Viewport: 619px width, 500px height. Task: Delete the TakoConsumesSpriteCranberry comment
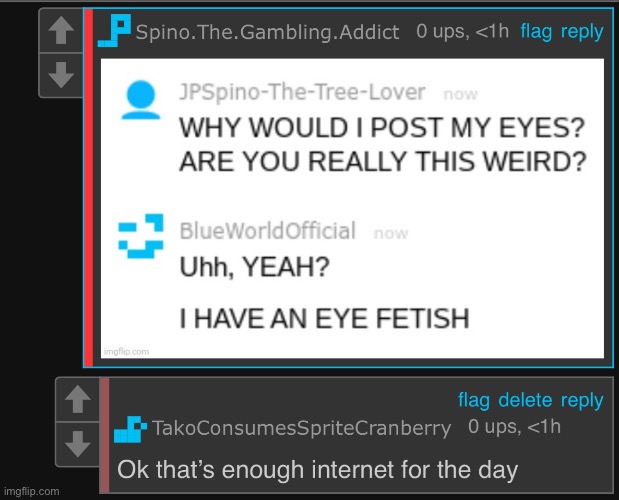click(525, 400)
